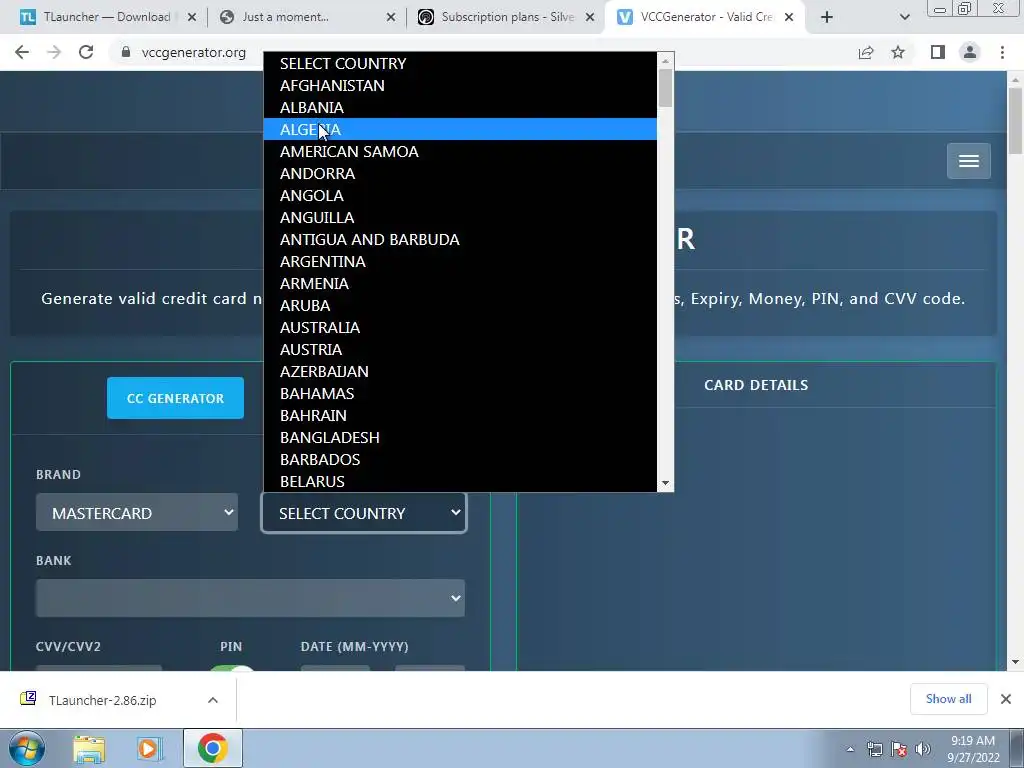Open TLauncher-2.86.zip download item

(x=103, y=700)
